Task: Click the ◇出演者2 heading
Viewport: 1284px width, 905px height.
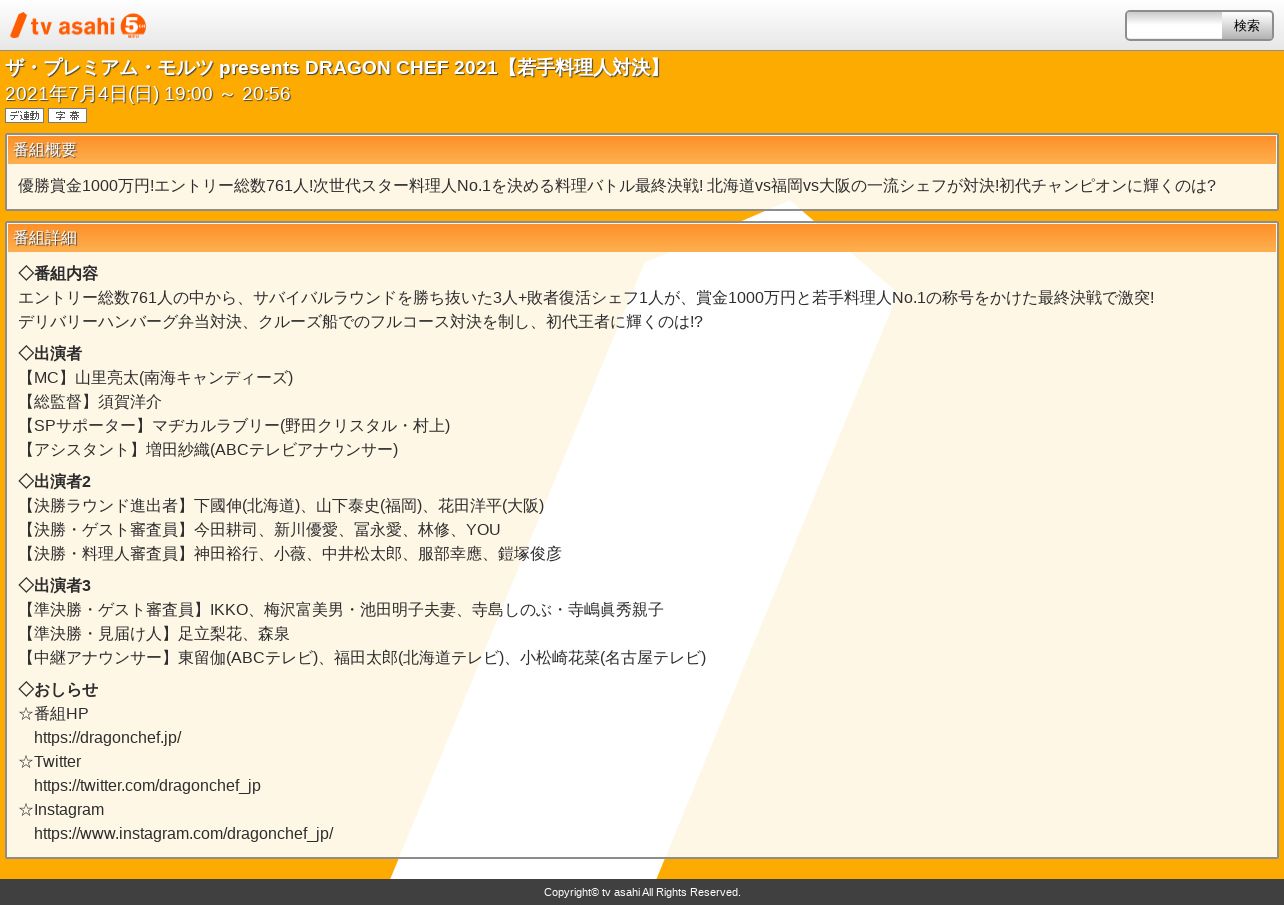Action: point(54,482)
